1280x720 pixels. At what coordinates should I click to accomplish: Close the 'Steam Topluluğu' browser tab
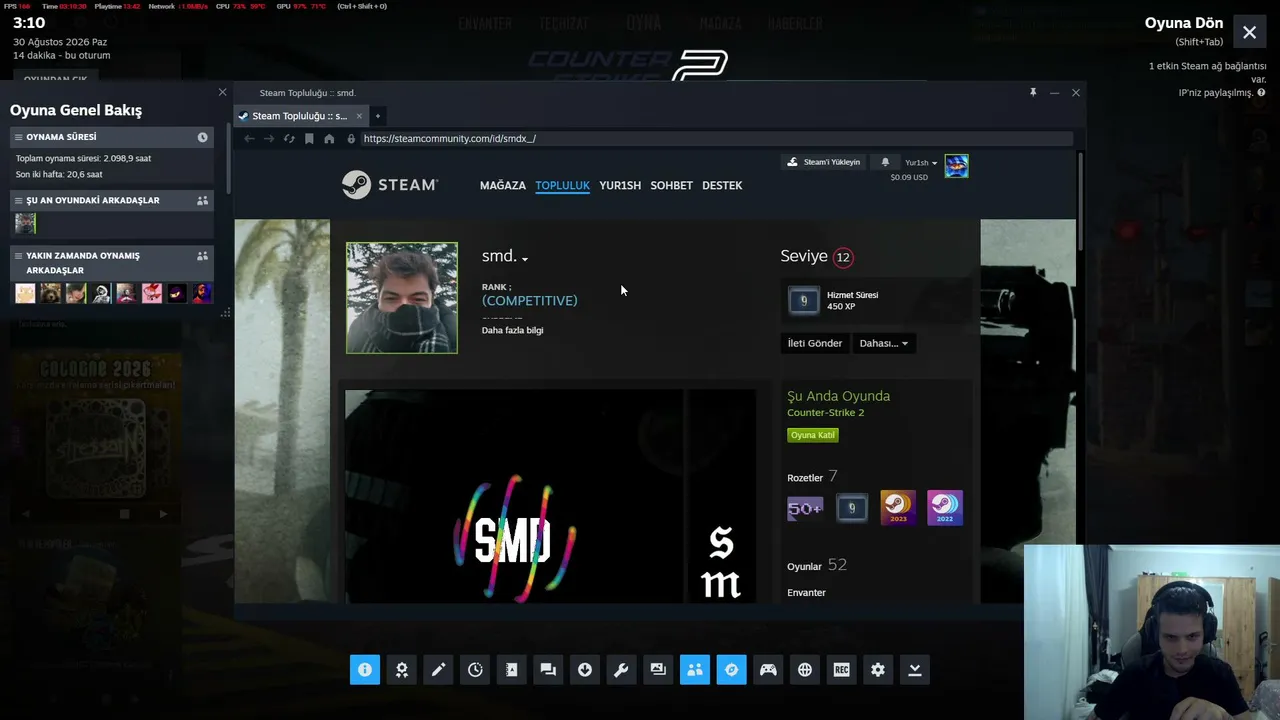pos(359,116)
